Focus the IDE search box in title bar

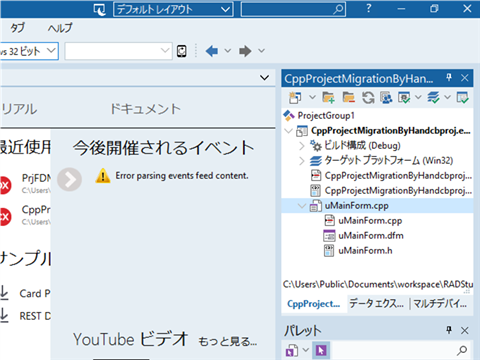[293, 9]
